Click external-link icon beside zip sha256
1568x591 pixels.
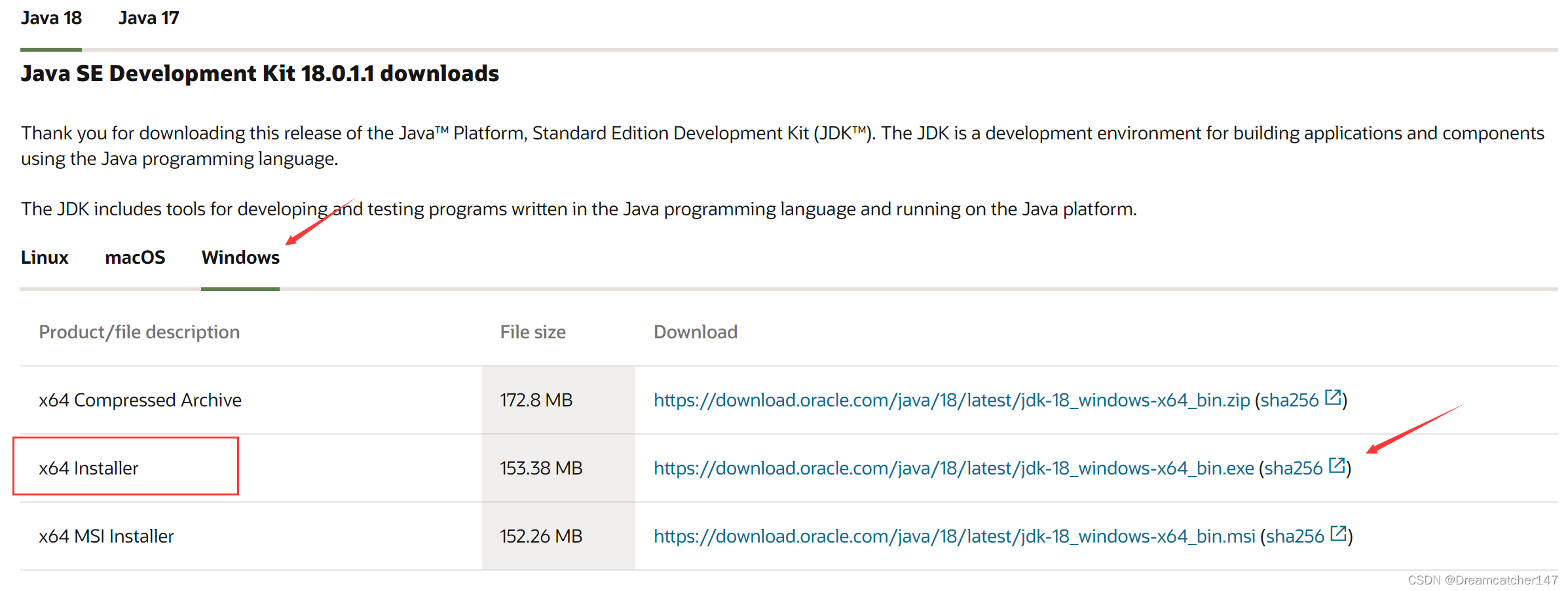(x=1333, y=397)
